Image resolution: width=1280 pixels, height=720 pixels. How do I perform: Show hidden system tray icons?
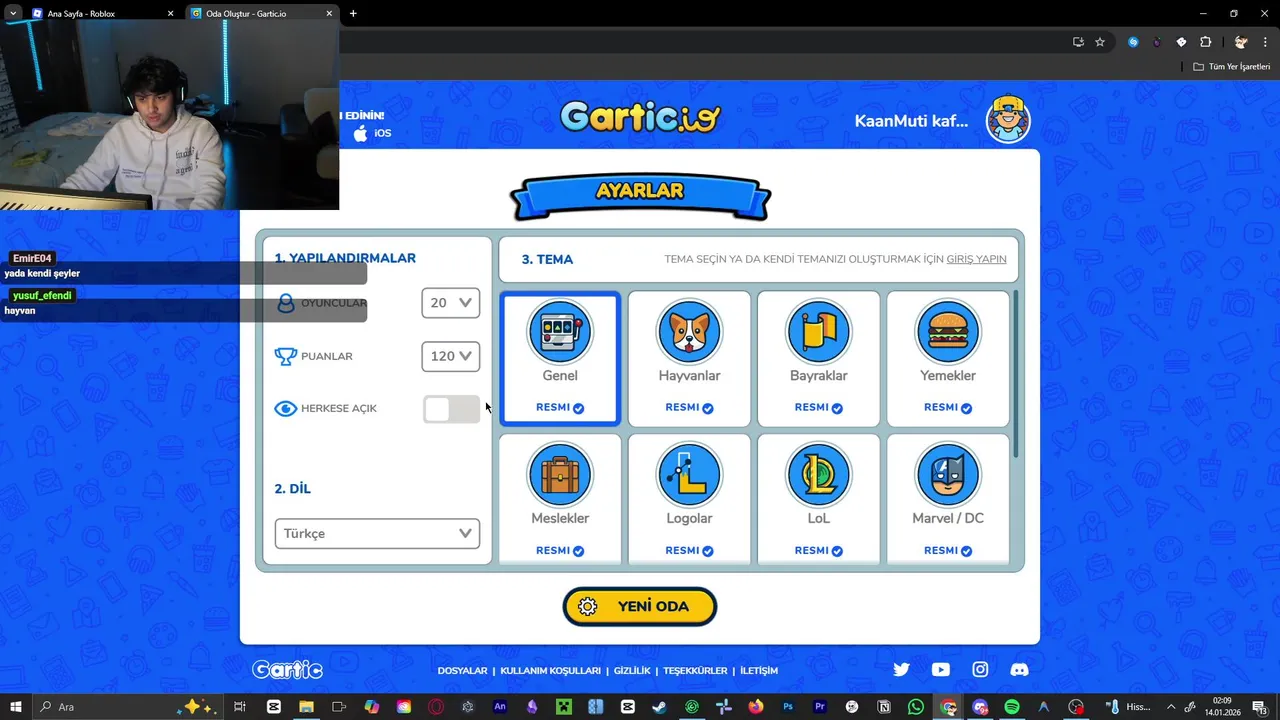1171,707
